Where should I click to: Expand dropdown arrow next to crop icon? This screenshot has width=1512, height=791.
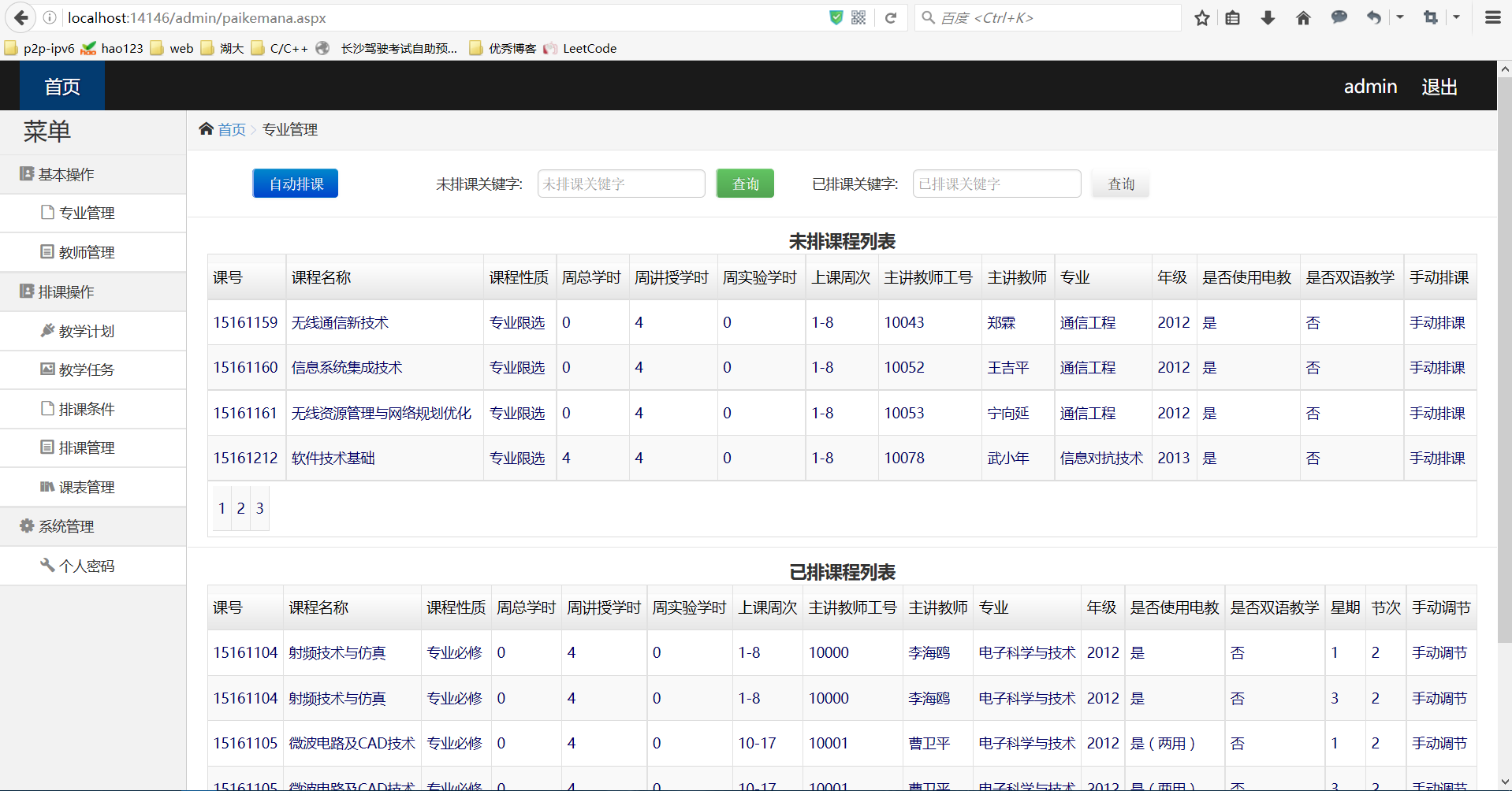pos(1456,17)
